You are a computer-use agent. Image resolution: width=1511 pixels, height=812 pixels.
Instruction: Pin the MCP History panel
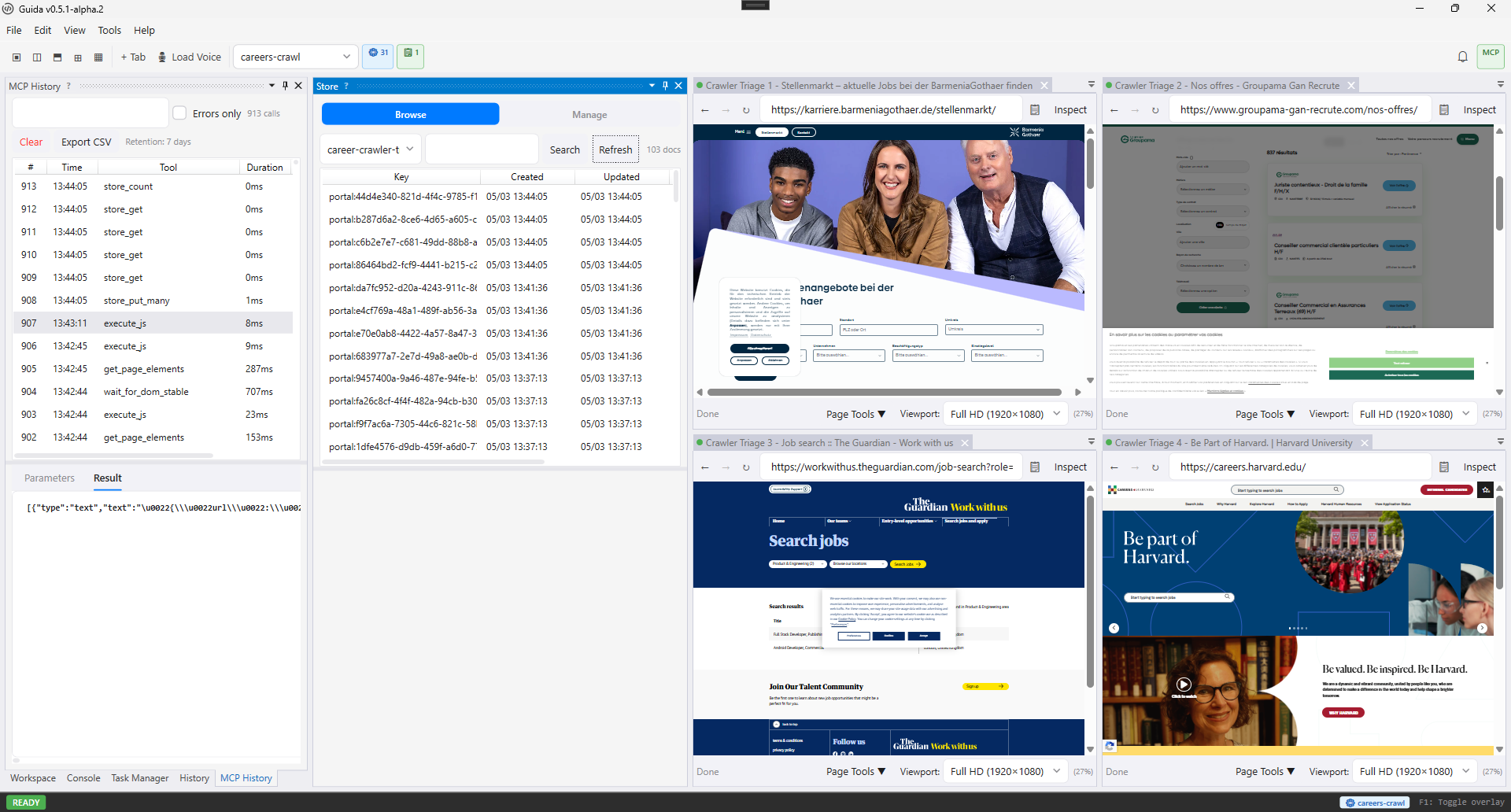pyautogui.click(x=285, y=86)
